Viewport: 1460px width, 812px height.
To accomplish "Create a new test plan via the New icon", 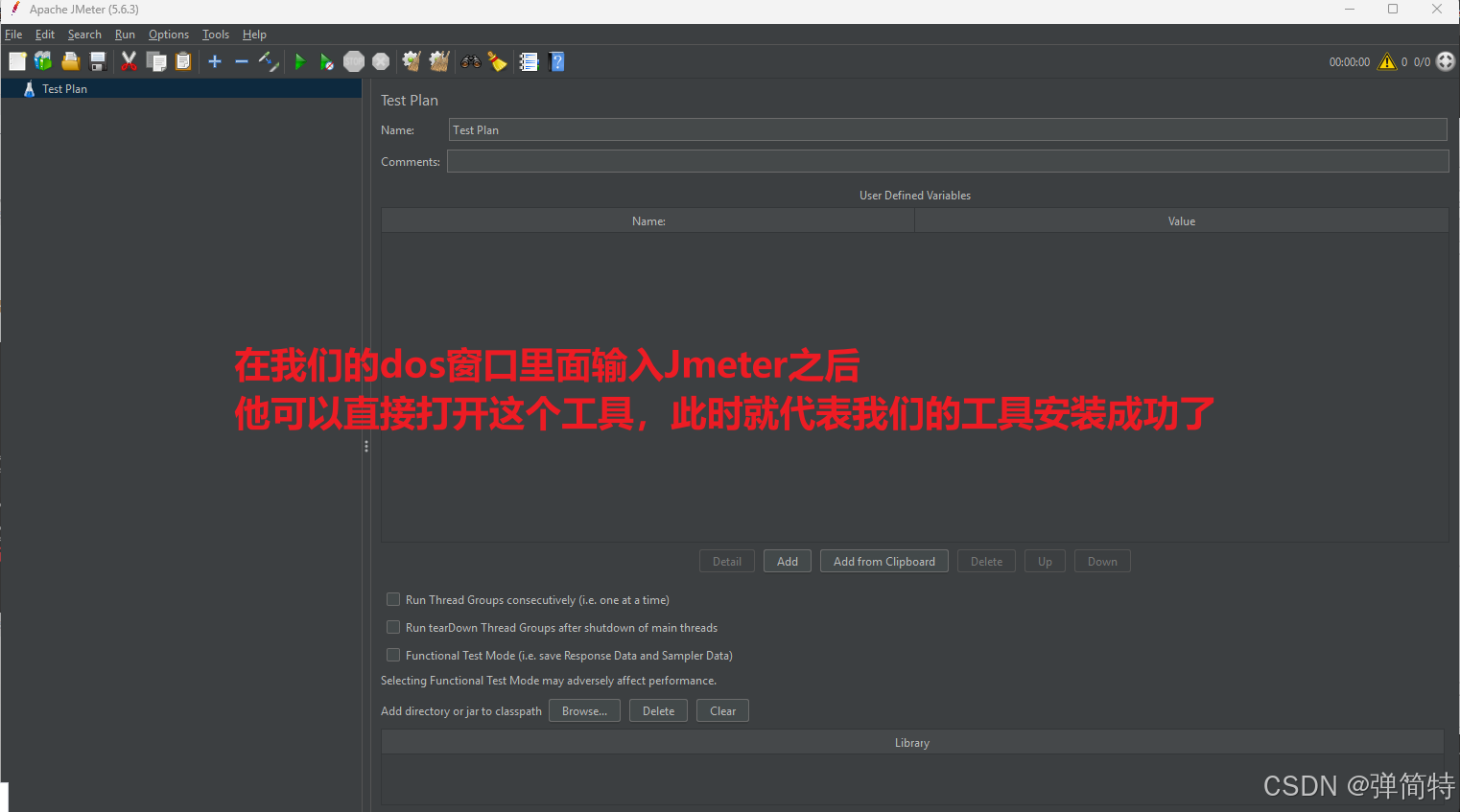I will 17,61.
